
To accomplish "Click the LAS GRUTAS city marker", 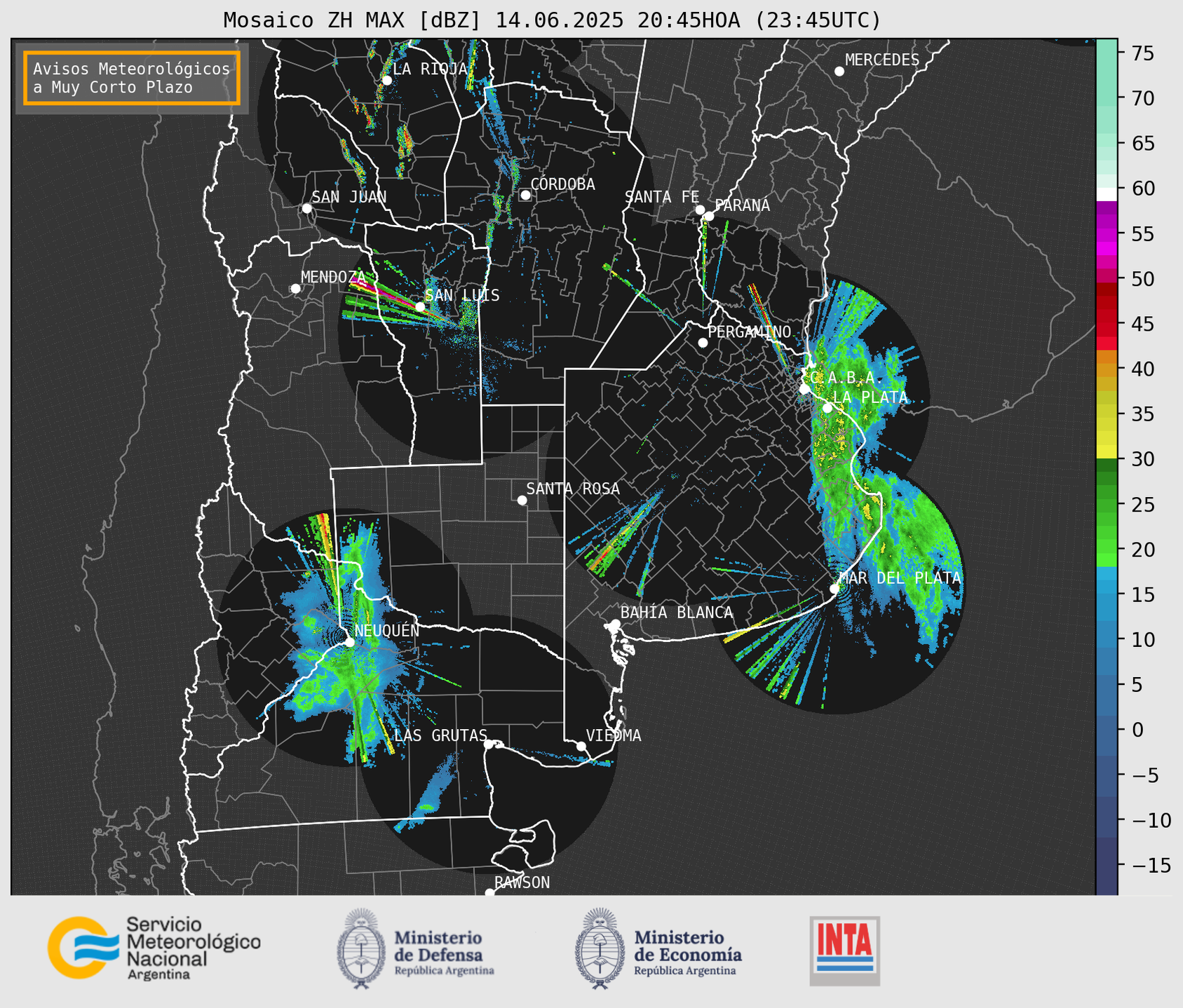I will tap(488, 744).
